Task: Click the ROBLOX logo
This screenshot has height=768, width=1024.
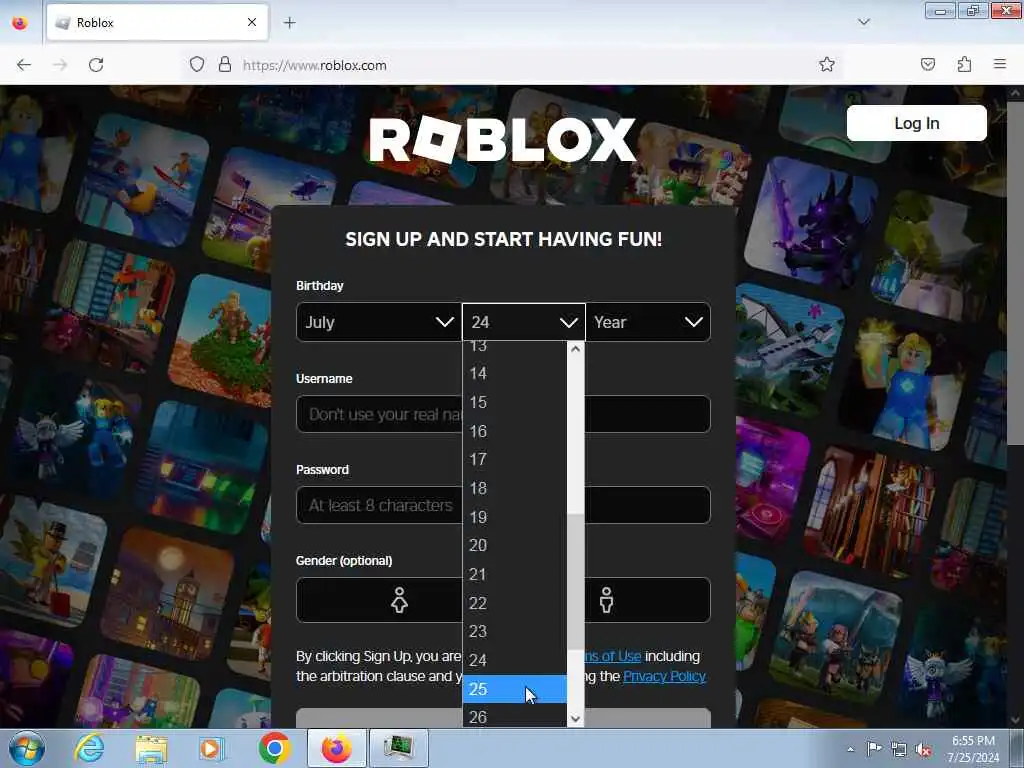Action: (x=502, y=139)
